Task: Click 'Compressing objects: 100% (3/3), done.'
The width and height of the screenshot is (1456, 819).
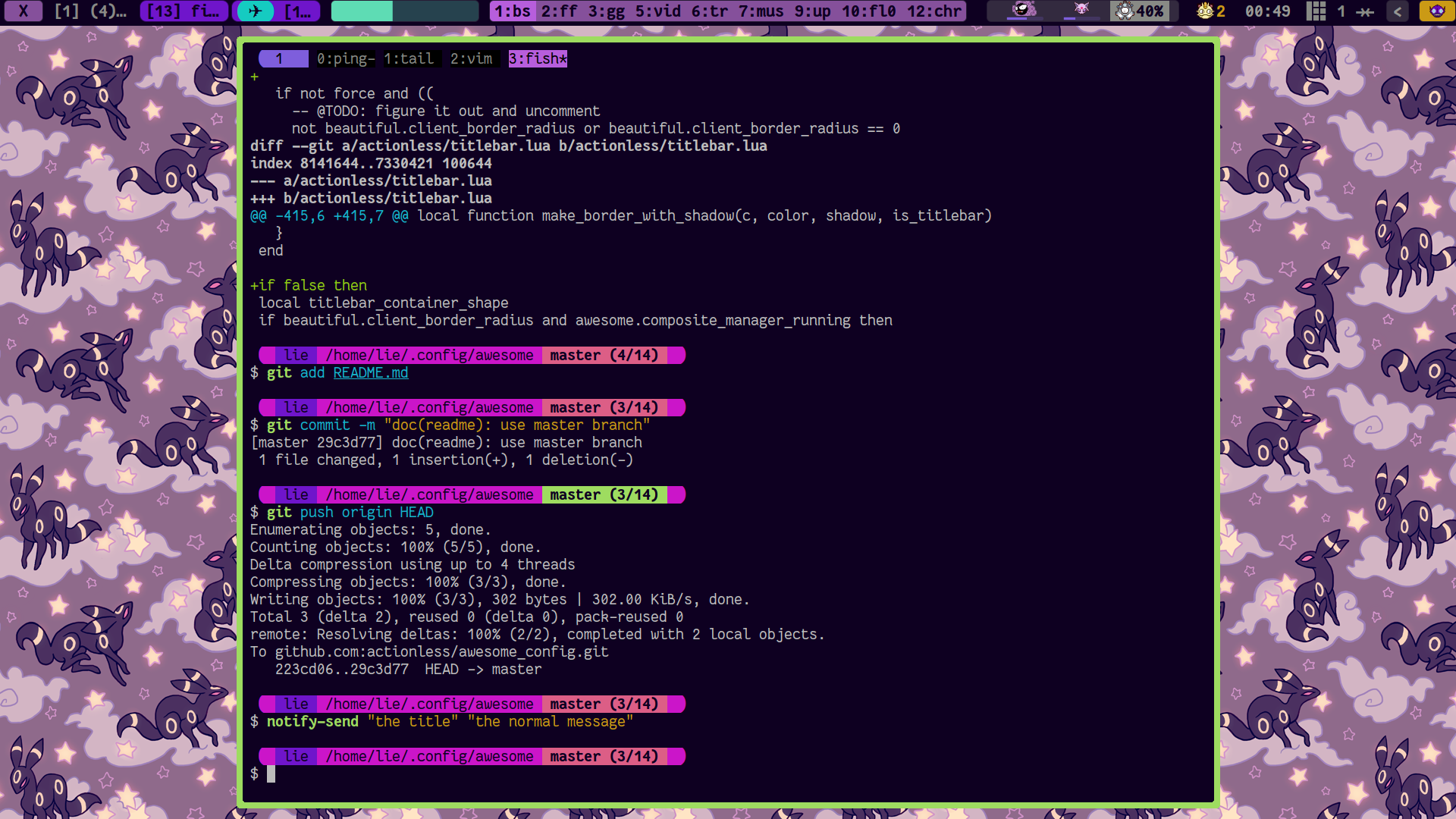Action: (x=408, y=582)
